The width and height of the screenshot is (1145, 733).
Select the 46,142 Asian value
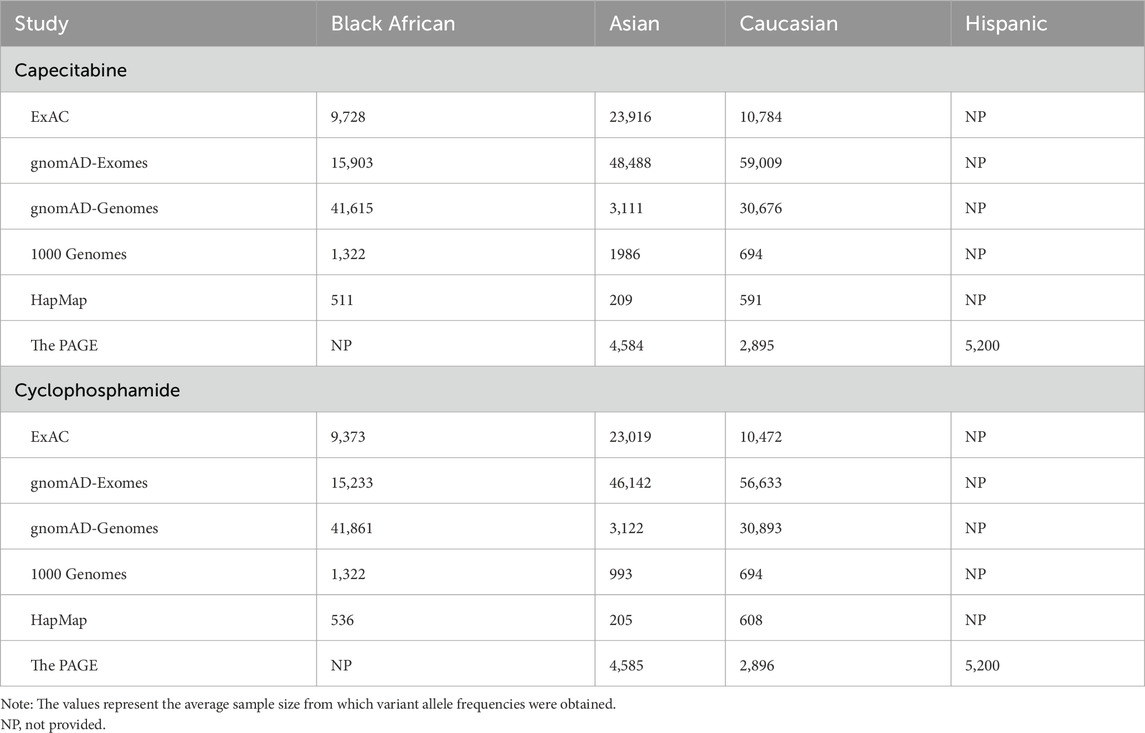click(630, 483)
